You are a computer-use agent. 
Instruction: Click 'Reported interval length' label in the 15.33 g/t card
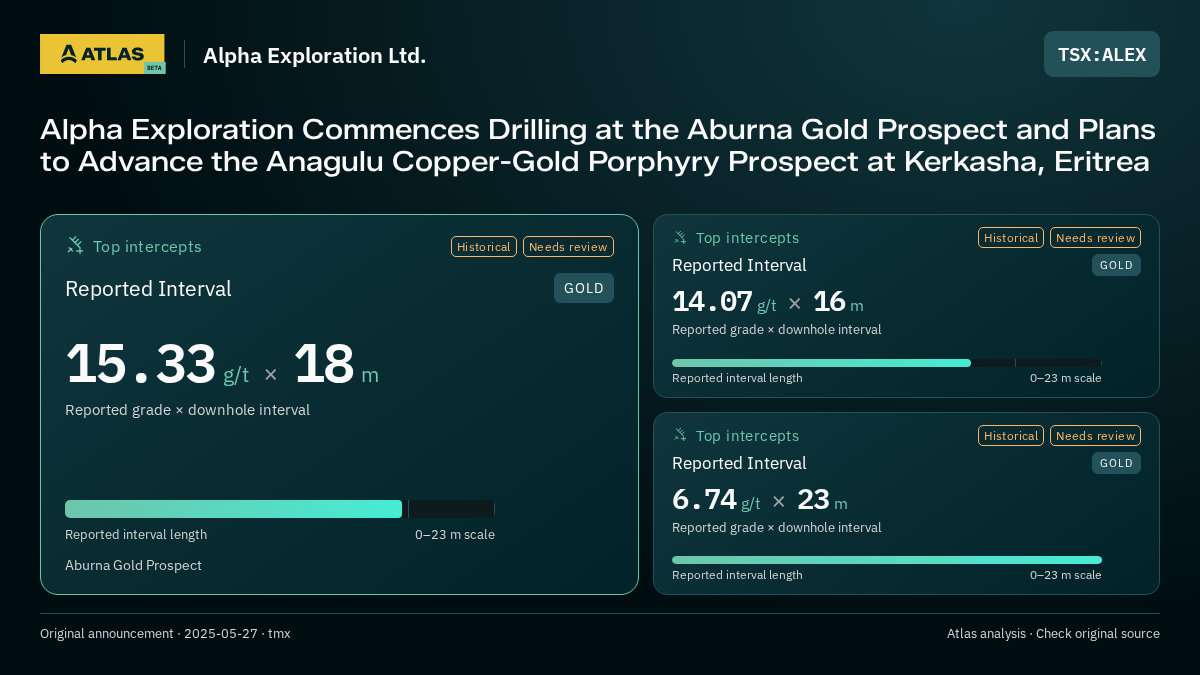click(136, 534)
